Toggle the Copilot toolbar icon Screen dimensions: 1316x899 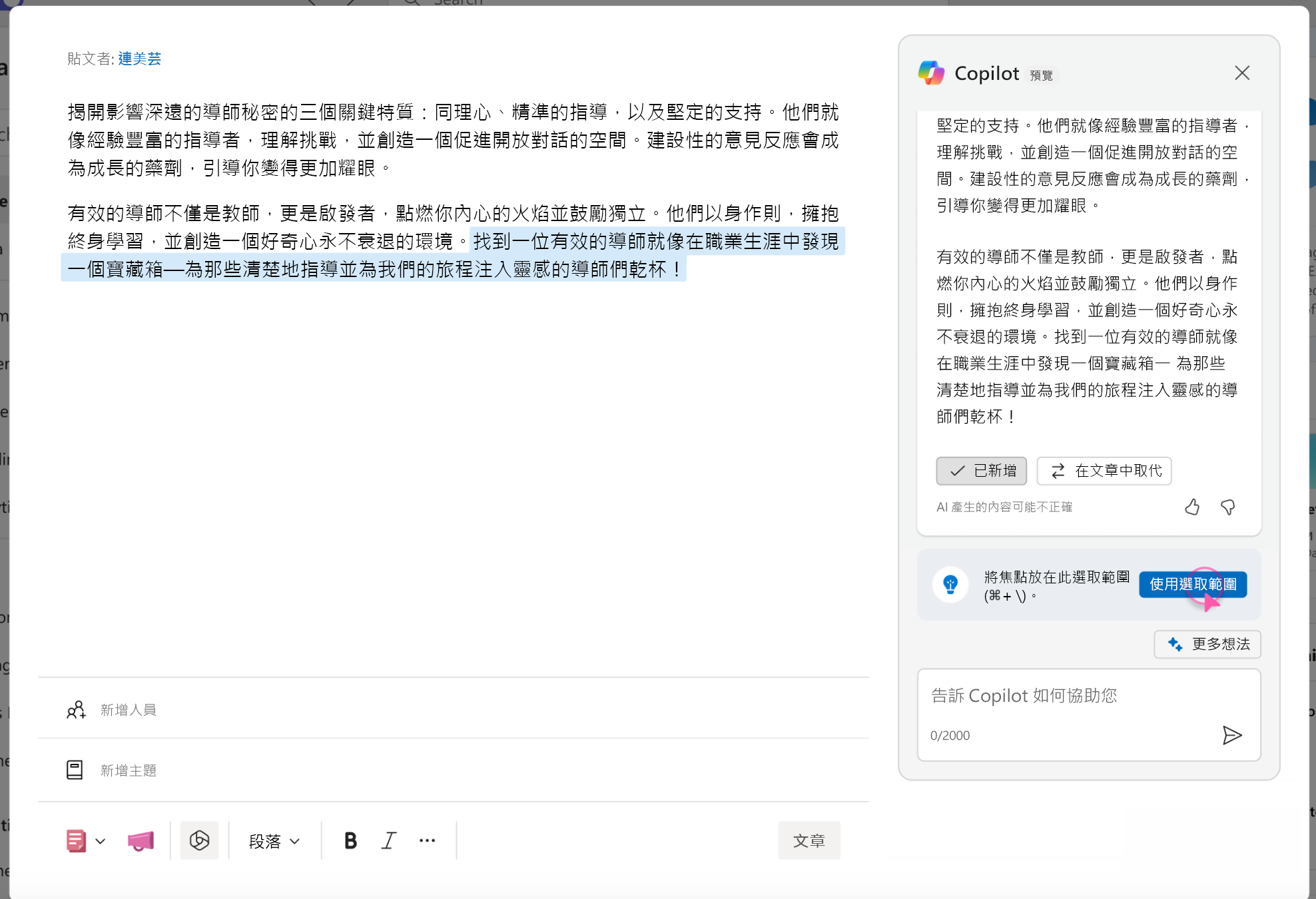(199, 840)
